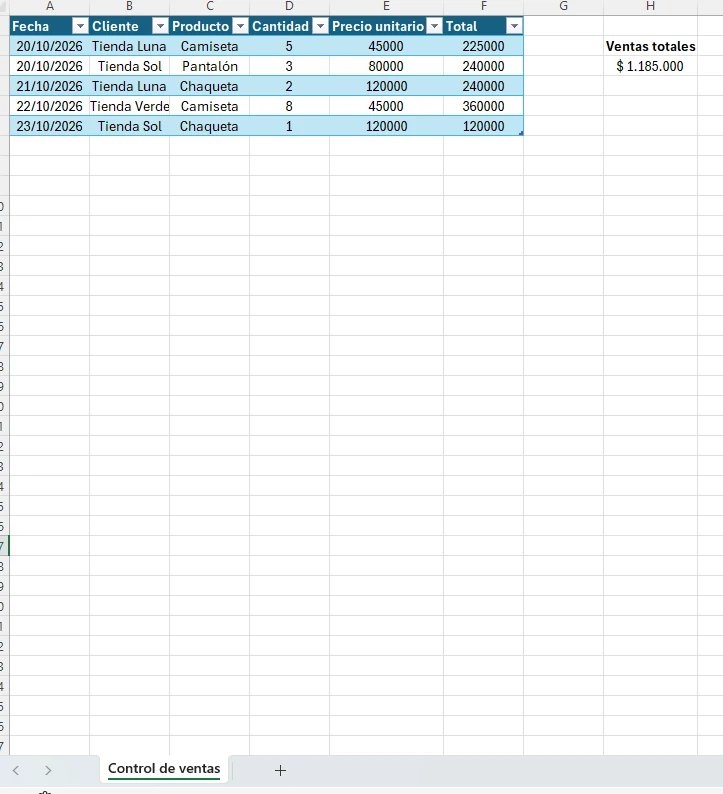The width and height of the screenshot is (723, 794).
Task: Select the Cantidad header cell
Action: point(290,26)
